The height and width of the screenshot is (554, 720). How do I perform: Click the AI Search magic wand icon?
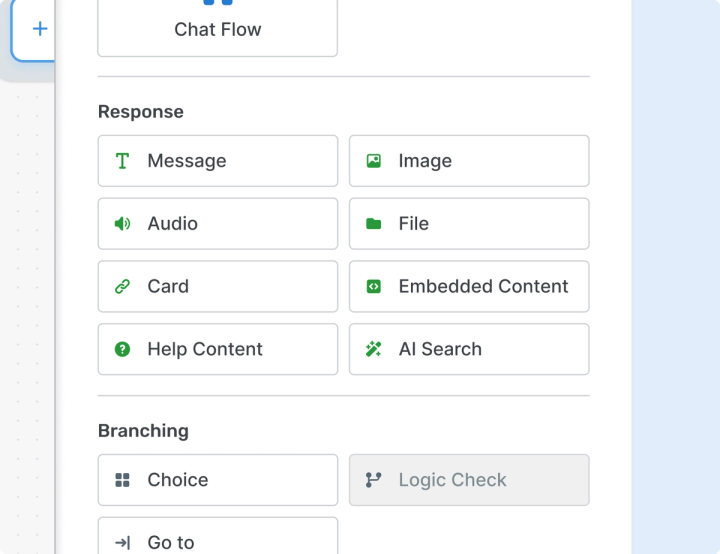(x=373, y=349)
